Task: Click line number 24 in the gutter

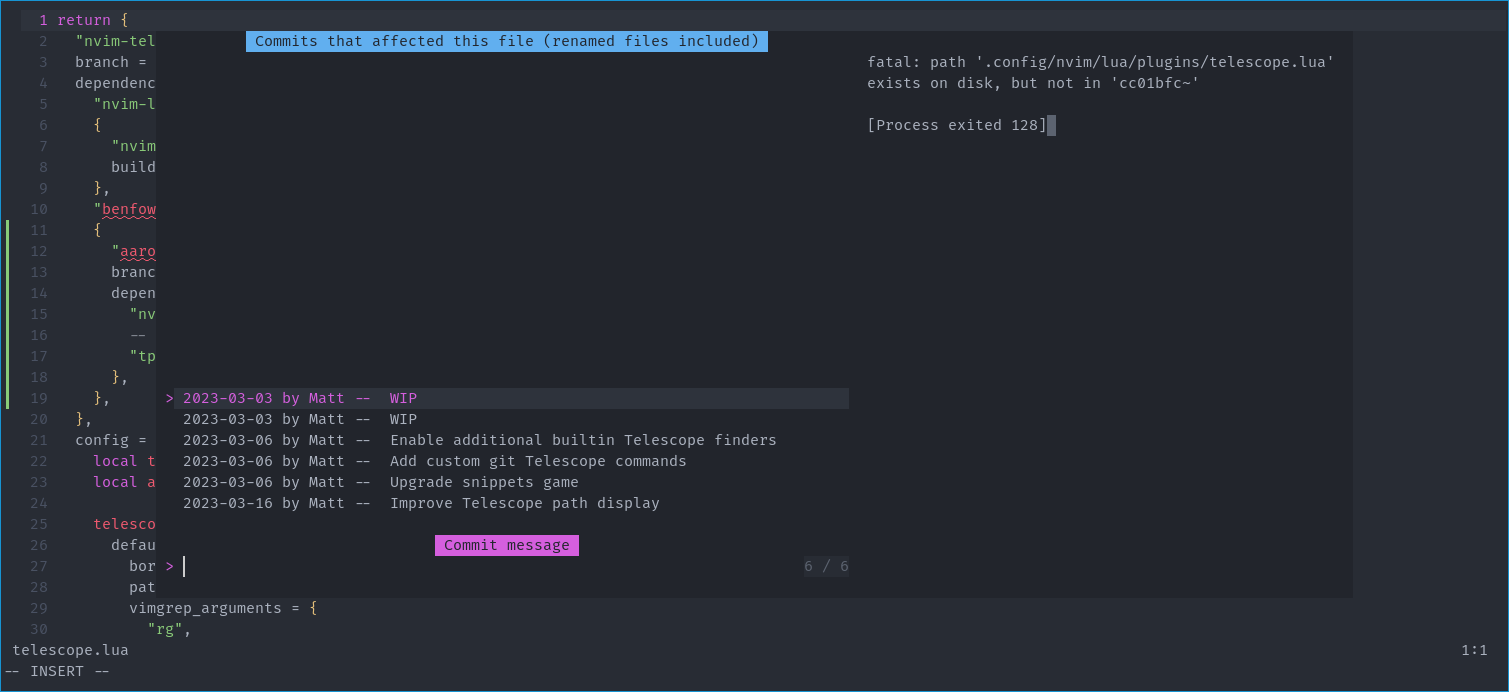Action: [39, 503]
